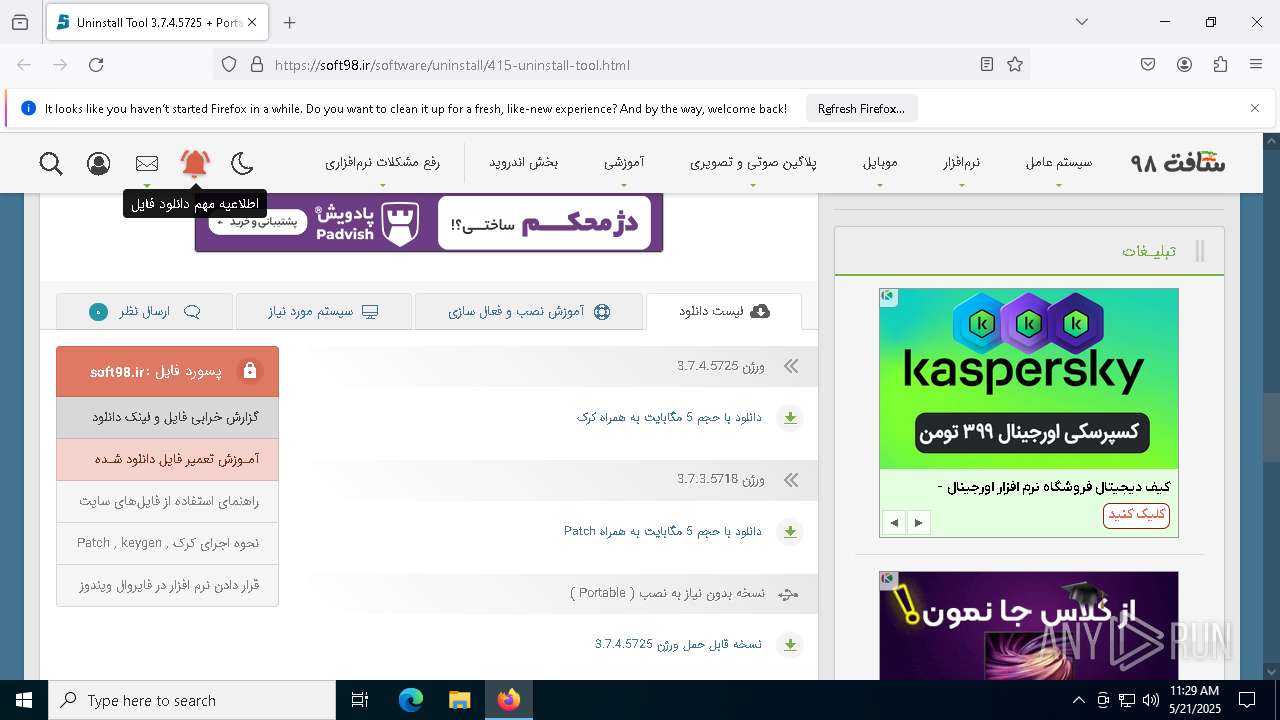Click previous arrow on Kaspersky ad
The image size is (1280, 720).
pyautogui.click(x=894, y=522)
